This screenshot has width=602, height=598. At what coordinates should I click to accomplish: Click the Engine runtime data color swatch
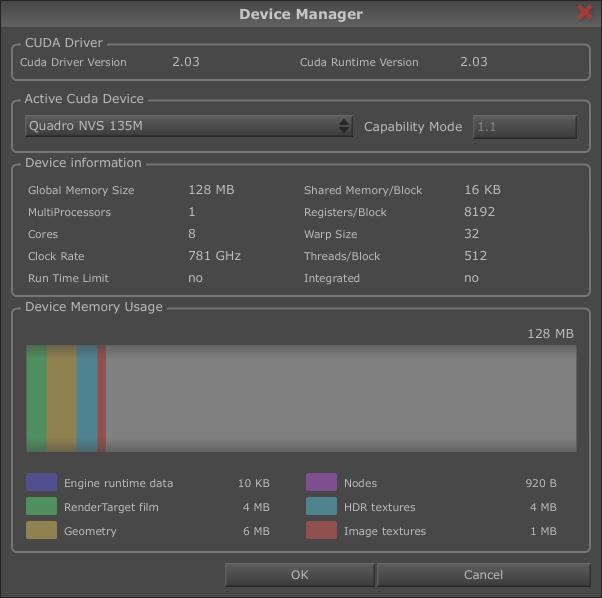(41, 483)
